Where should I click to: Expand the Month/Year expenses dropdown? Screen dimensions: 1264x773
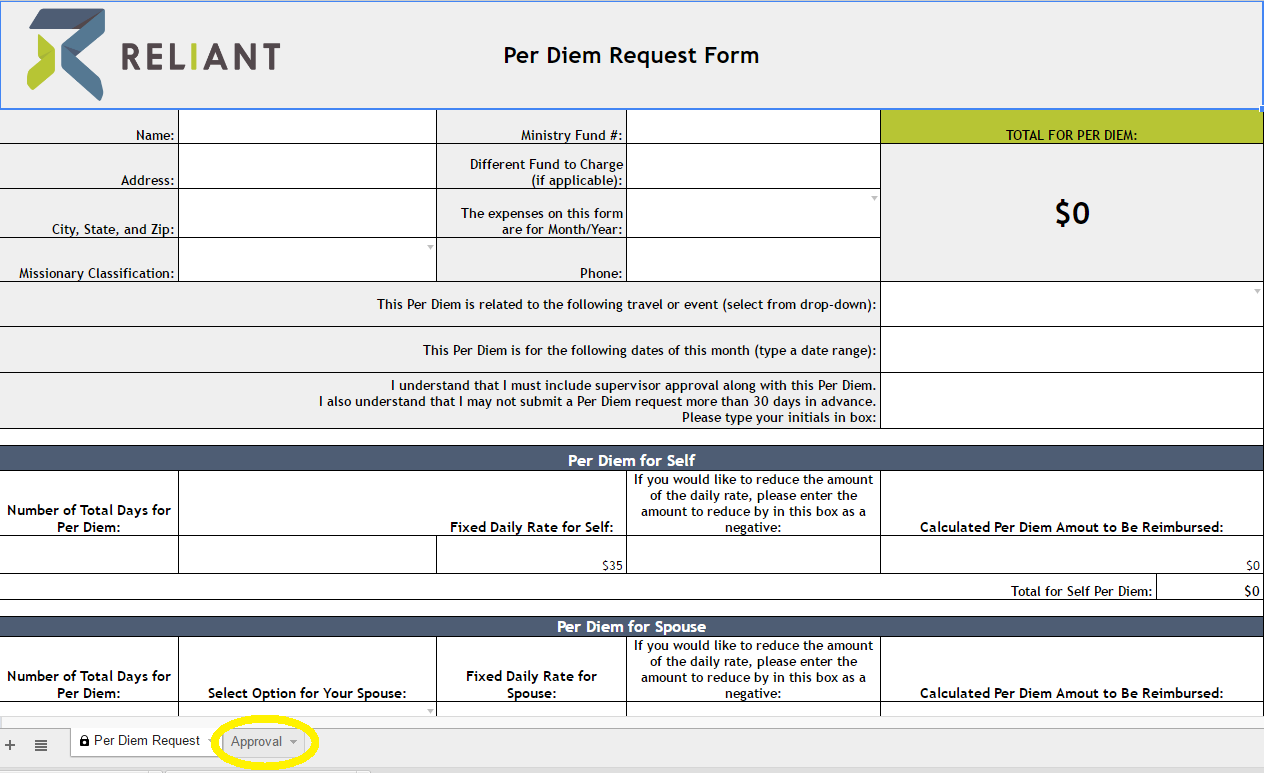(x=874, y=198)
